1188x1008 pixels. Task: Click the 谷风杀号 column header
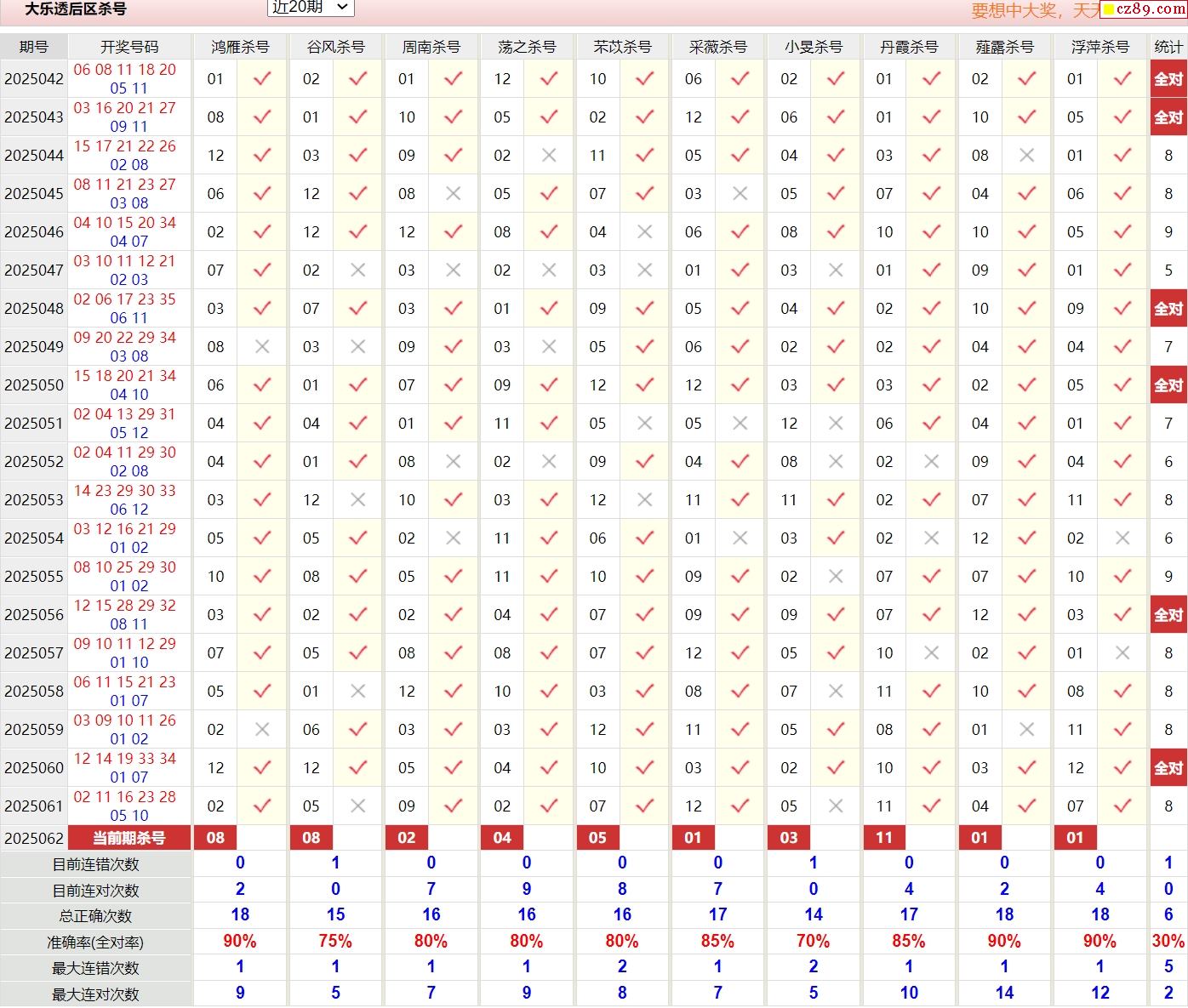tap(336, 47)
